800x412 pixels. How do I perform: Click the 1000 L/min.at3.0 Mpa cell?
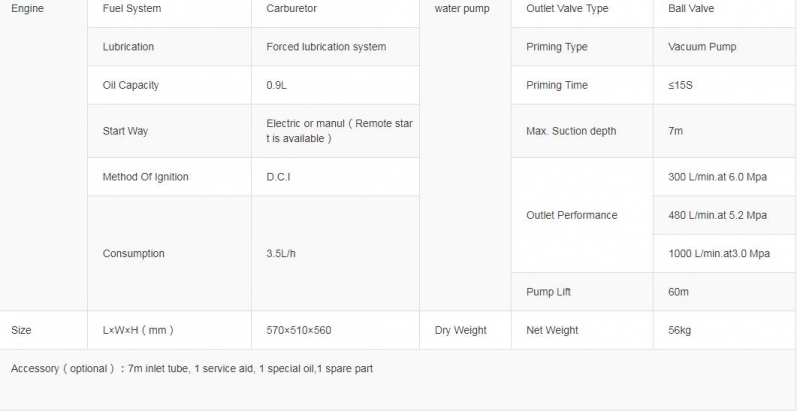[724, 253]
